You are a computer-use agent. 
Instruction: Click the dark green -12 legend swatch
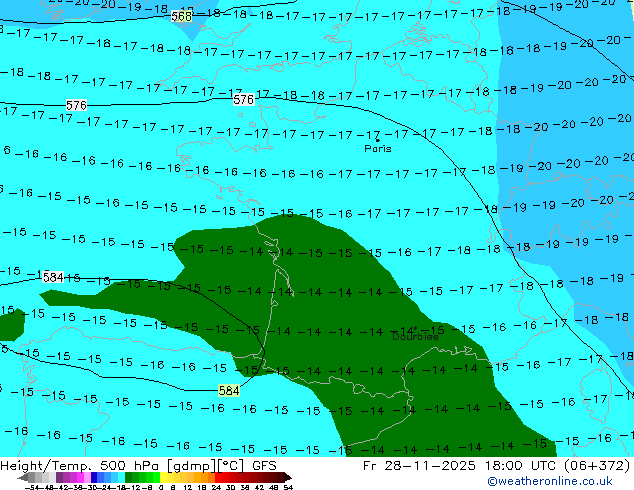pos(129,477)
